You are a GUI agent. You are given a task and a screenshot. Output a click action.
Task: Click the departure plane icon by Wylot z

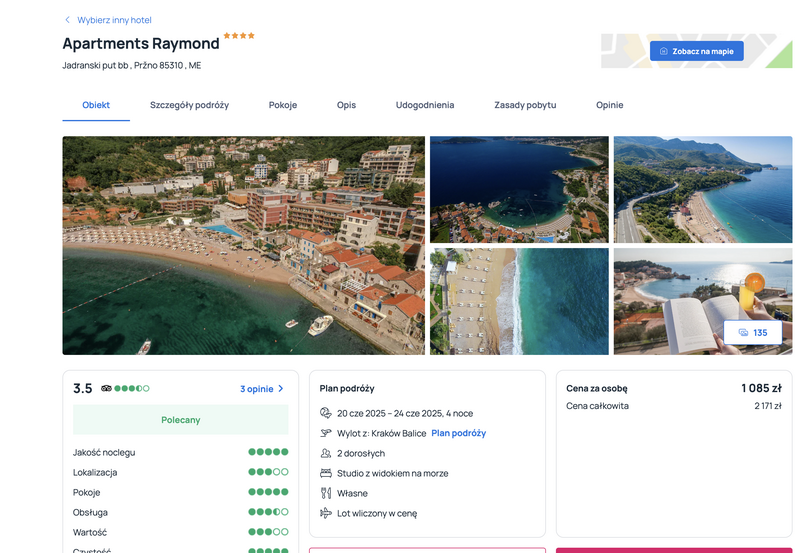tap(326, 433)
